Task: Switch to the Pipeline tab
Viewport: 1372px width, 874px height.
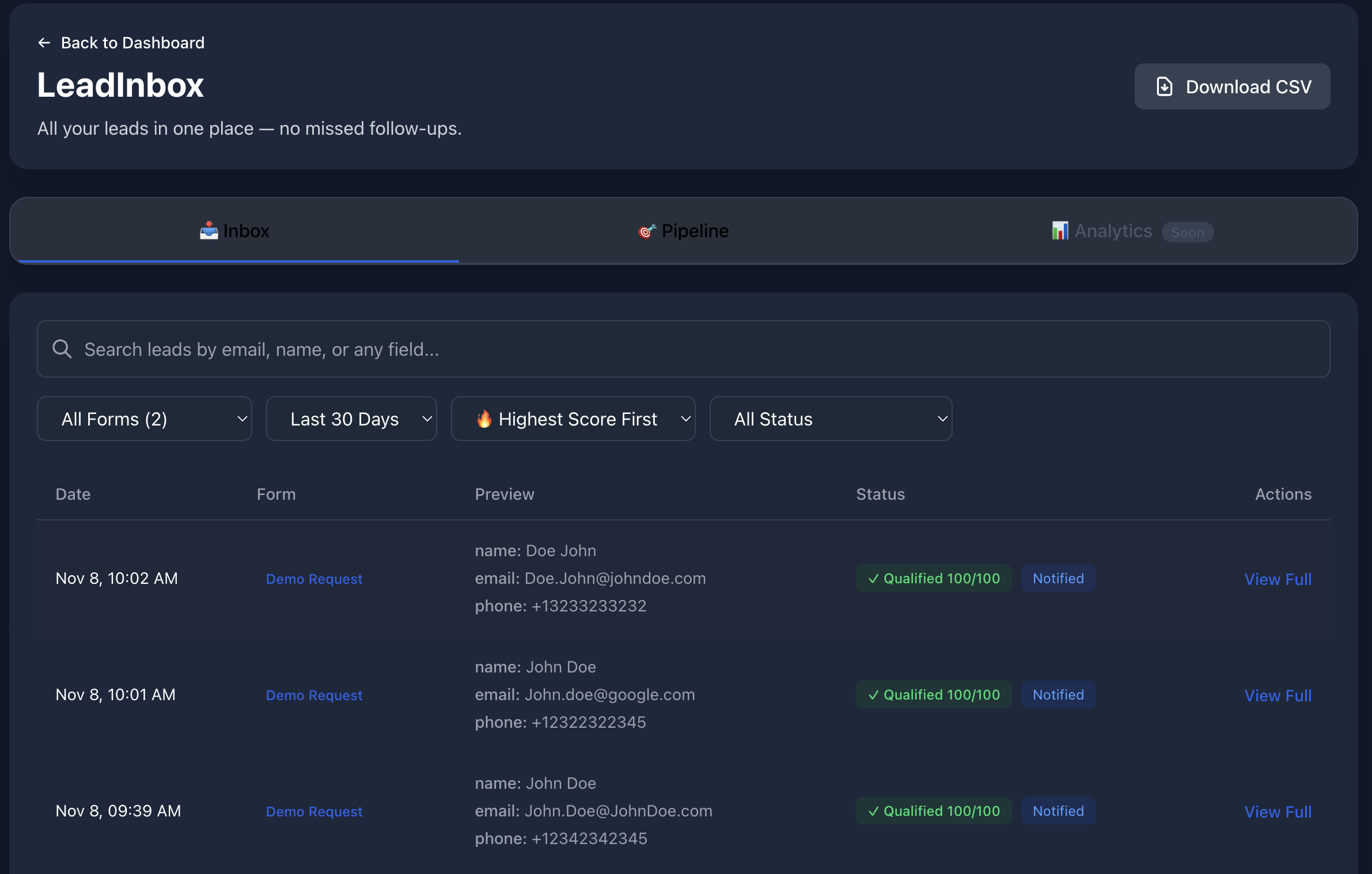Action: pos(684,230)
